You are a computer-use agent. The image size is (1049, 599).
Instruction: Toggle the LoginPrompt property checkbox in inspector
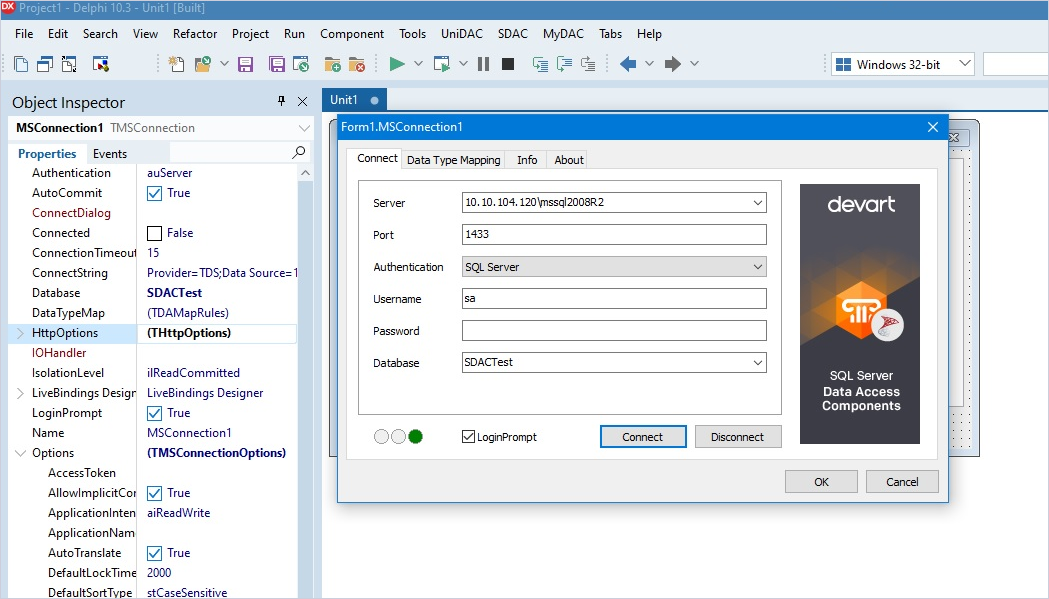tap(155, 414)
